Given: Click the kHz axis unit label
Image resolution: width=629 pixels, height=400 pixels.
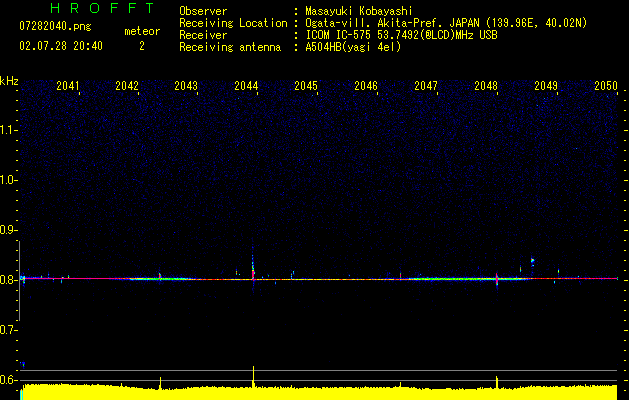Looking at the screenshot, I should coord(9,81).
